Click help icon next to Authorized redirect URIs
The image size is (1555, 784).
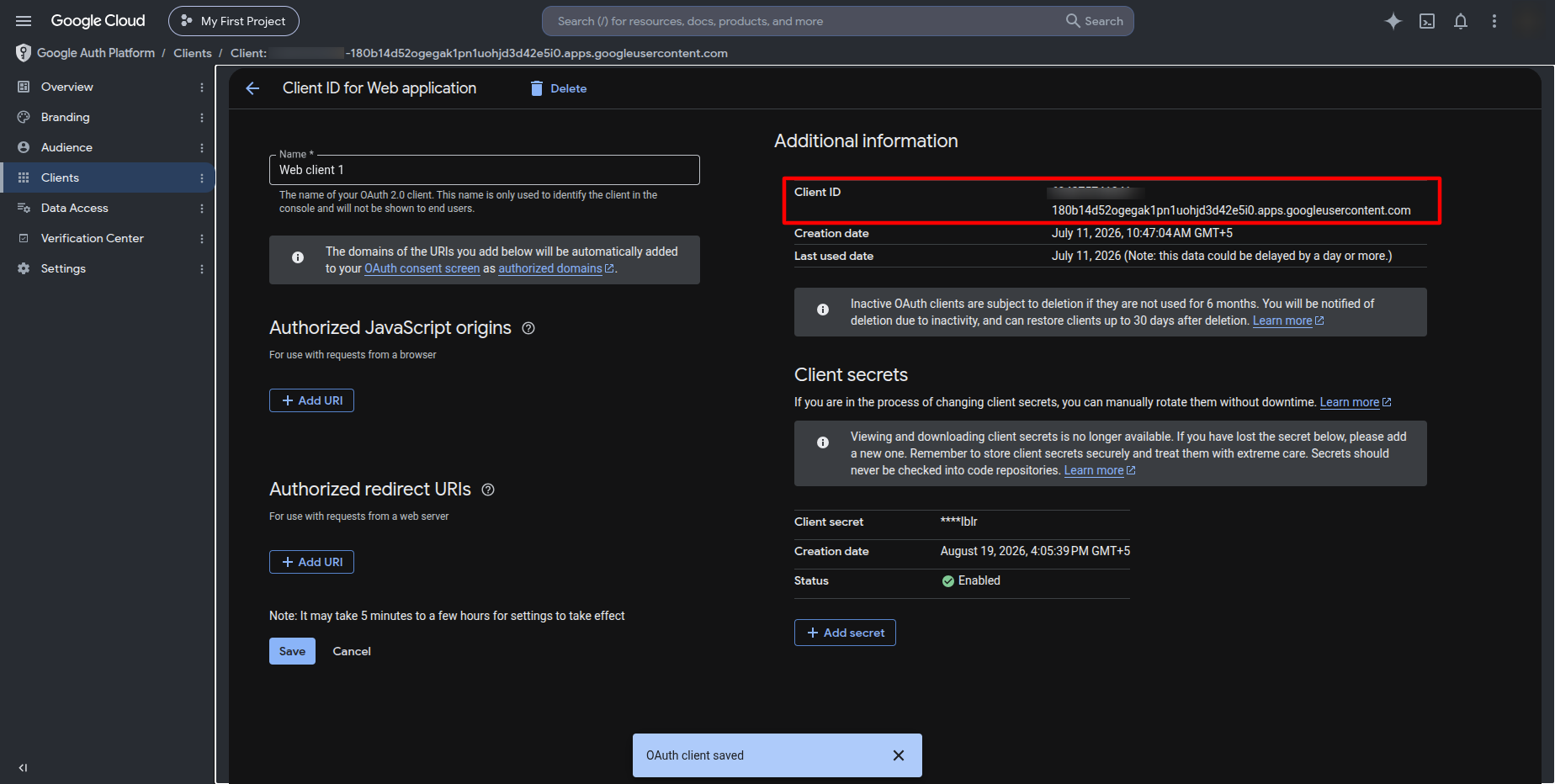[x=488, y=490]
